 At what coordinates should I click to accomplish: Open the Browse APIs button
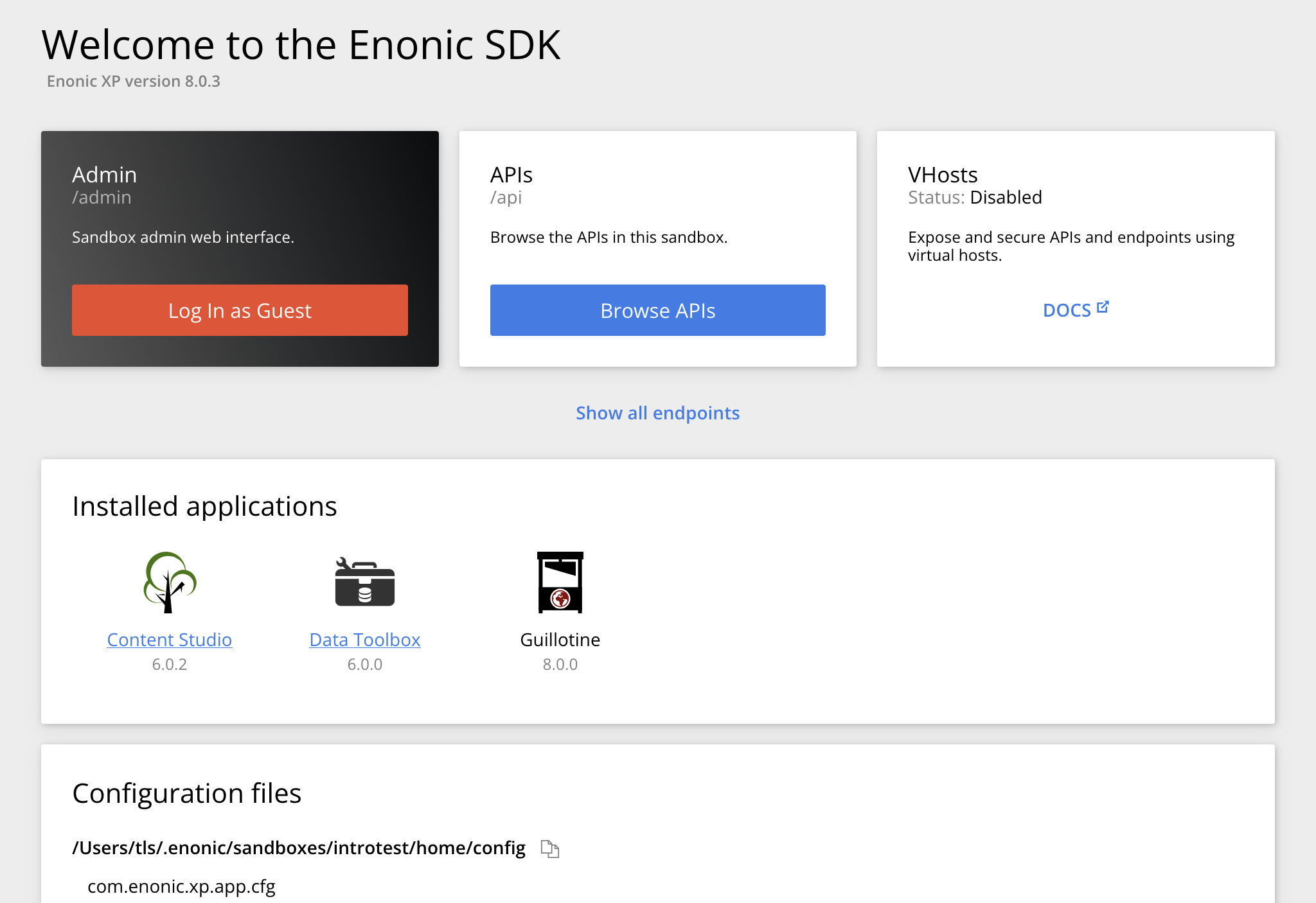[658, 310]
